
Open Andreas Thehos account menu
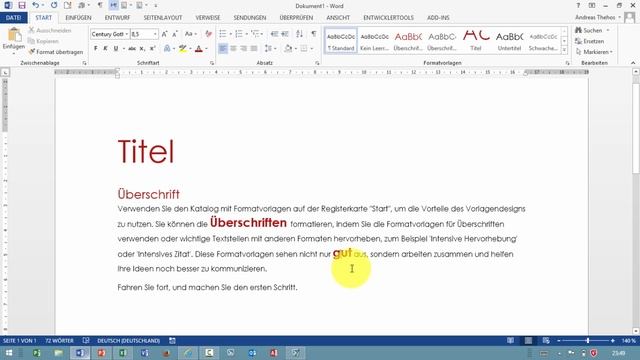pyautogui.click(x=598, y=18)
